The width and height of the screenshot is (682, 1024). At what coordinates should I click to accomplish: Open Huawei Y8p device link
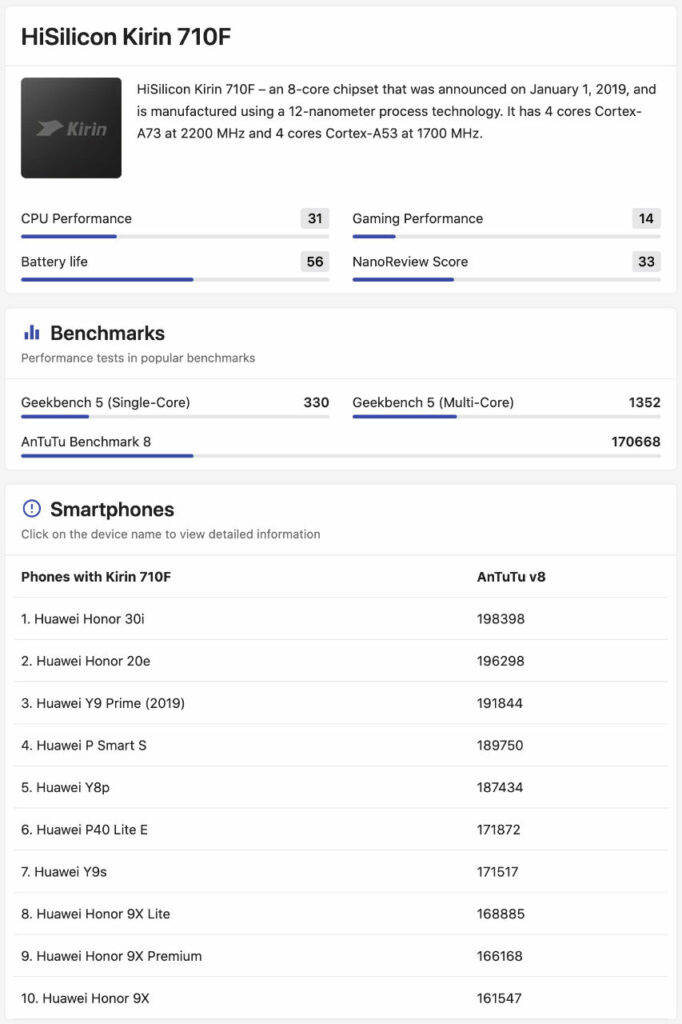point(73,788)
